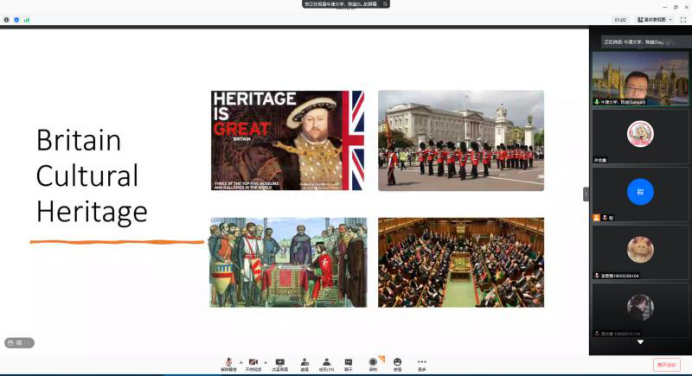Turn on the camera video
This screenshot has height=377, width=692.
[253, 365]
